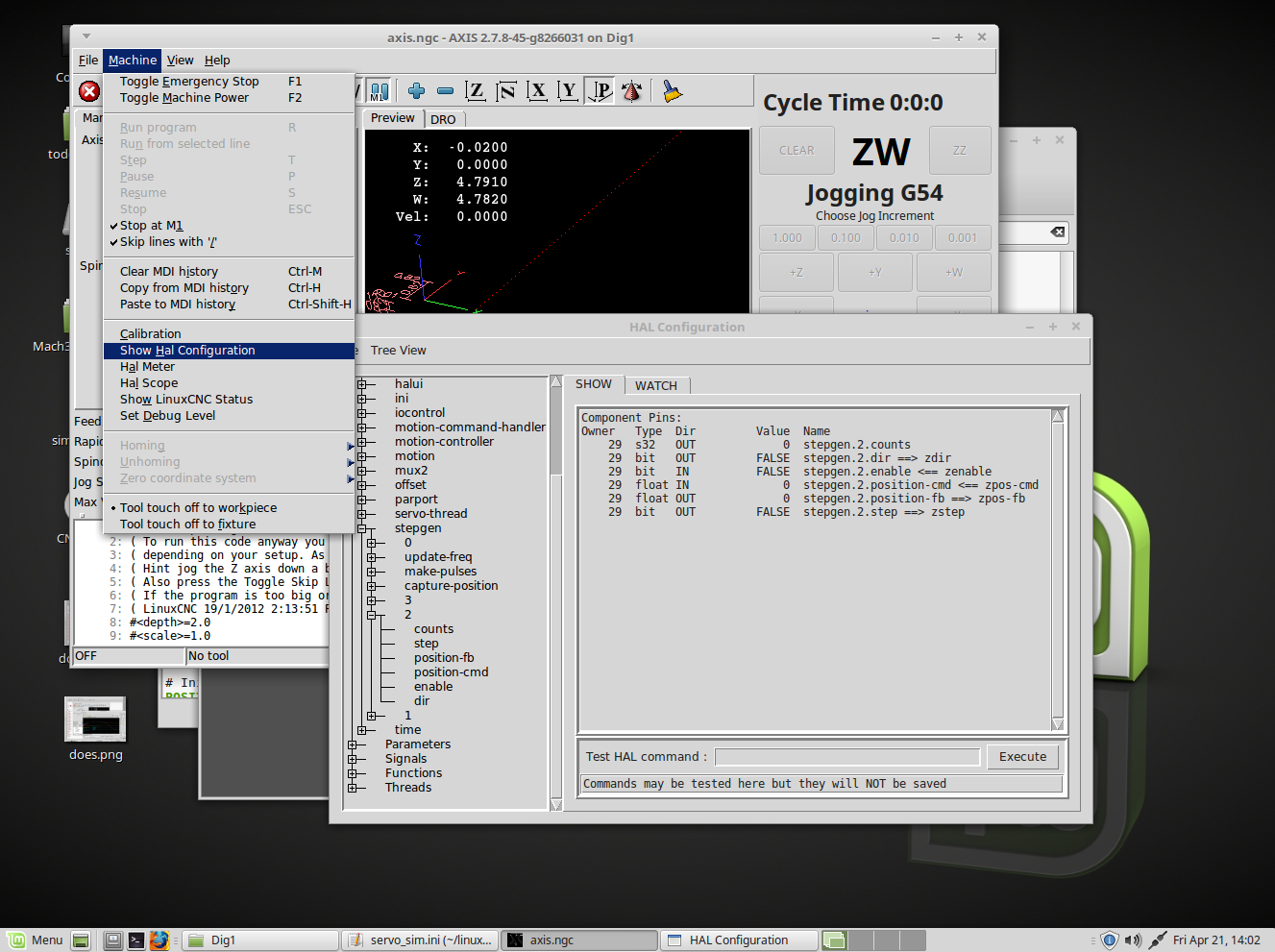
Task: Click the broom clear live plot icon
Action: coord(672,91)
